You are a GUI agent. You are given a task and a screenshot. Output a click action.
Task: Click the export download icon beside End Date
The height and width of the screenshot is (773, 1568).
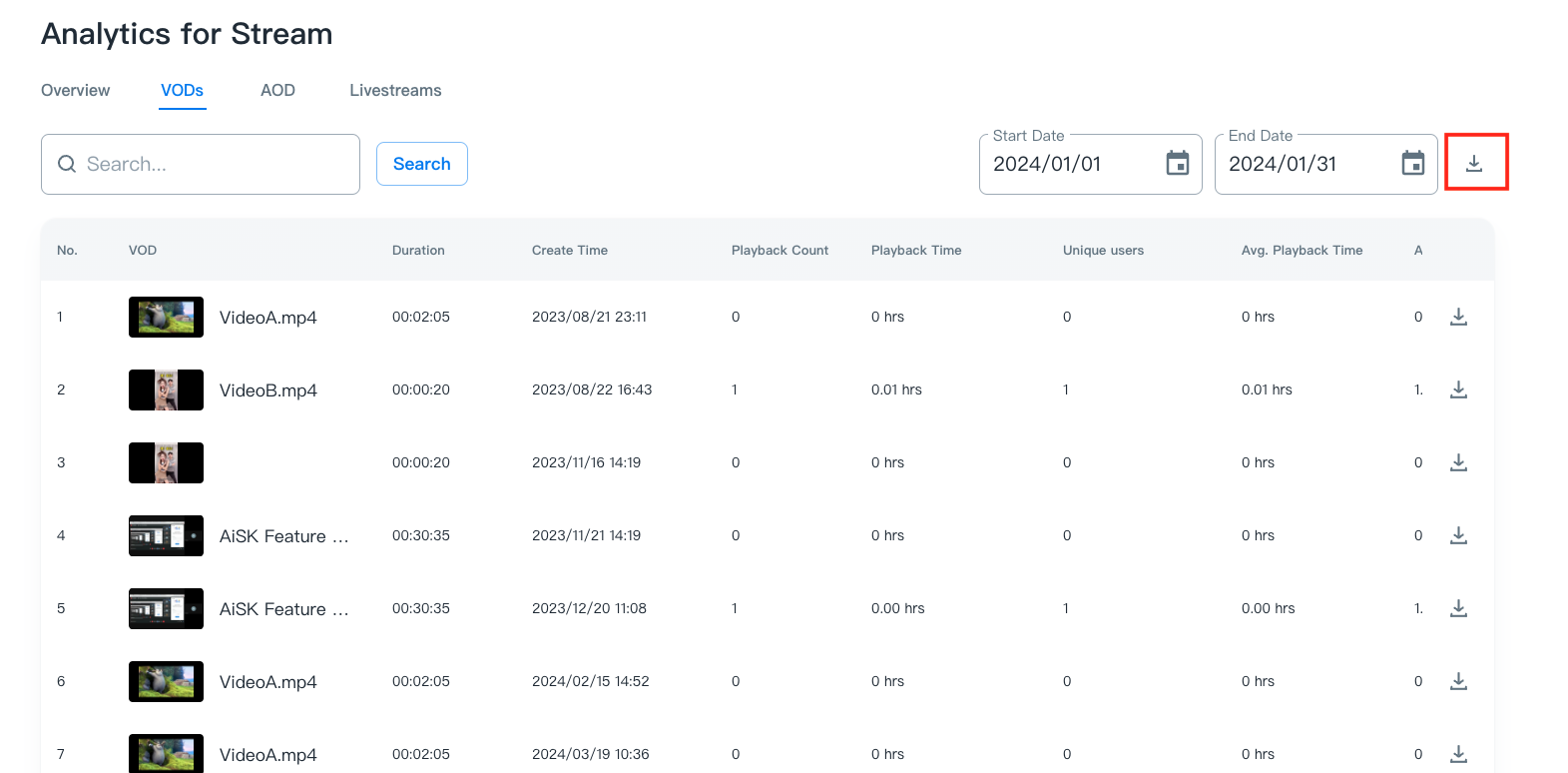pyautogui.click(x=1474, y=163)
